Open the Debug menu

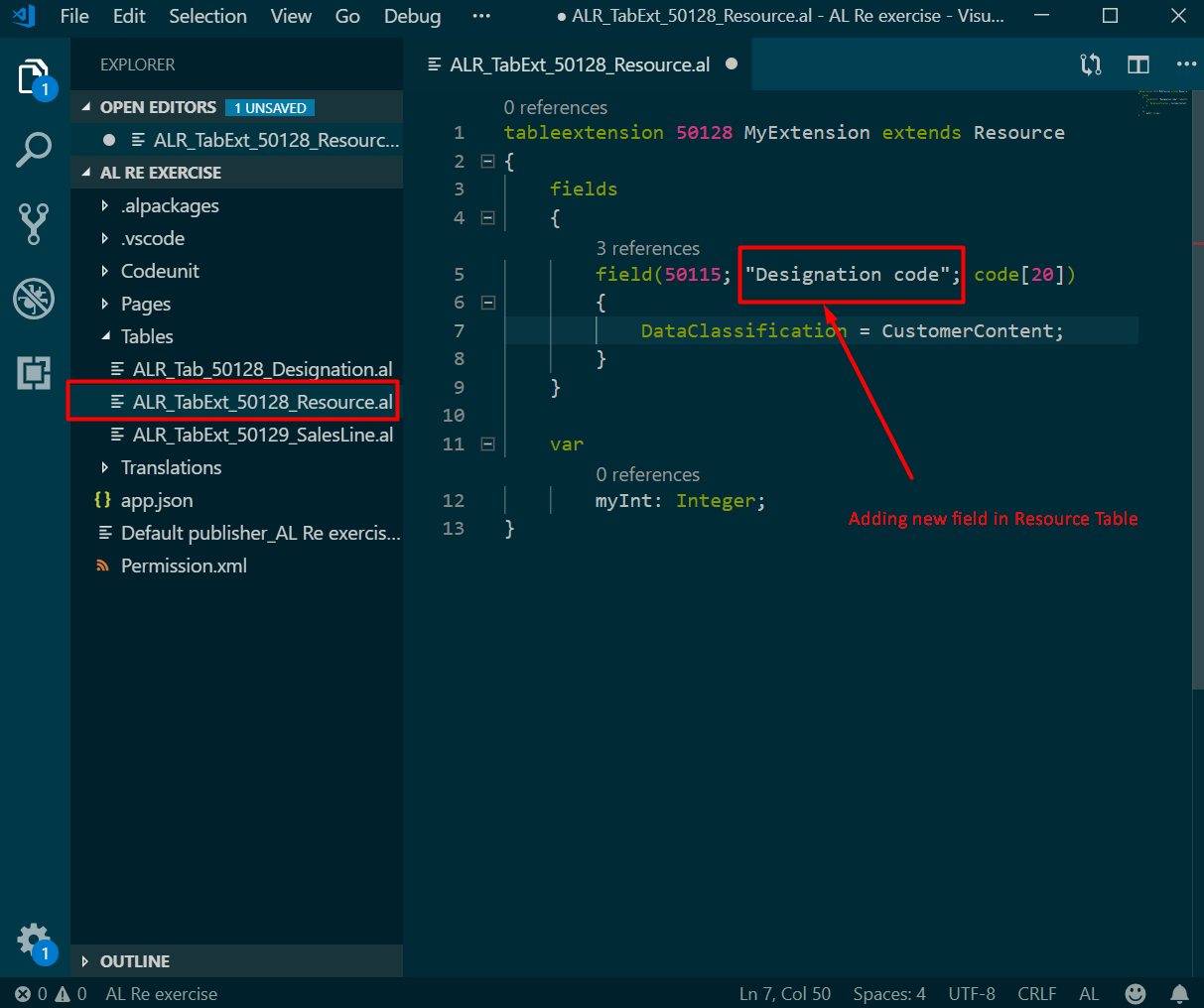tap(412, 16)
